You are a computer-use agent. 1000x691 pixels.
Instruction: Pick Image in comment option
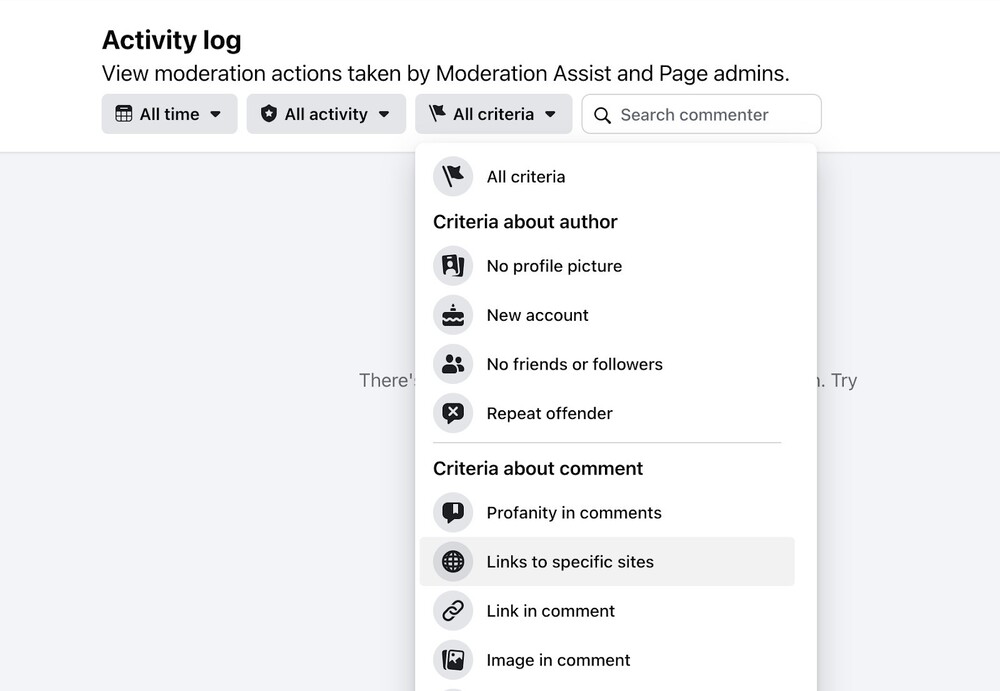[607, 660]
